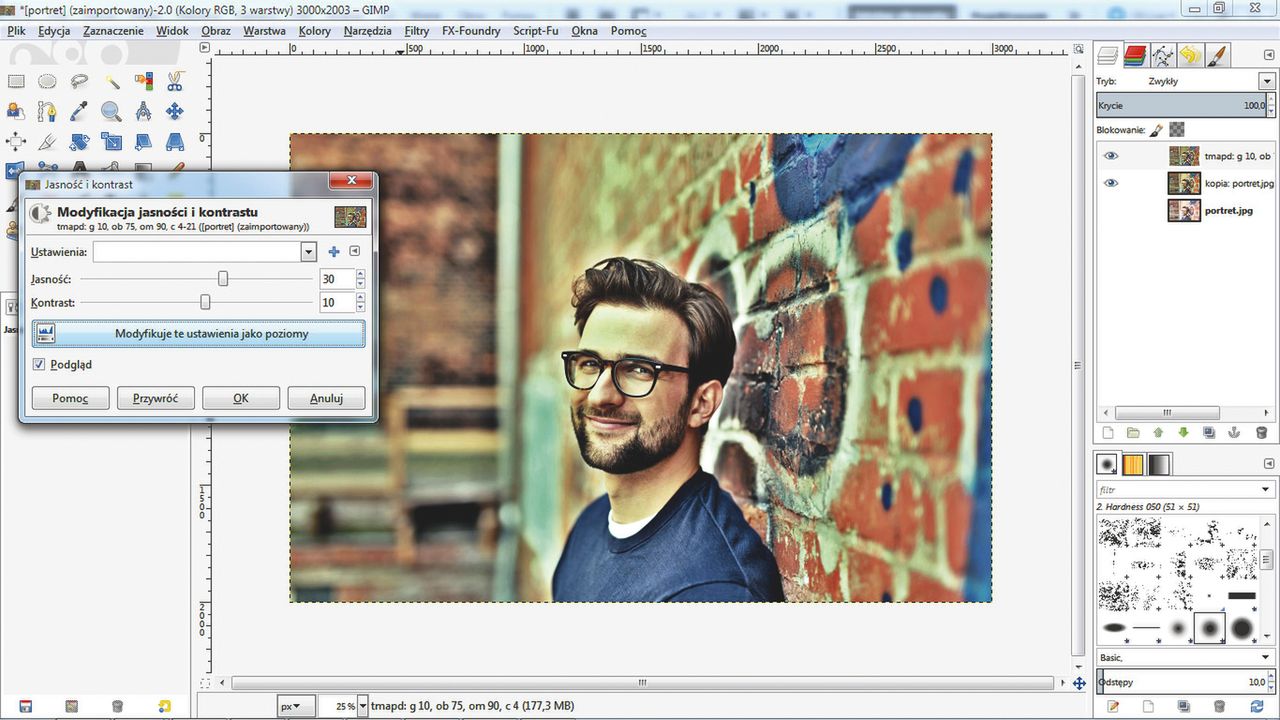
Task: Save settings with plus icon in dialog
Action: pos(334,252)
